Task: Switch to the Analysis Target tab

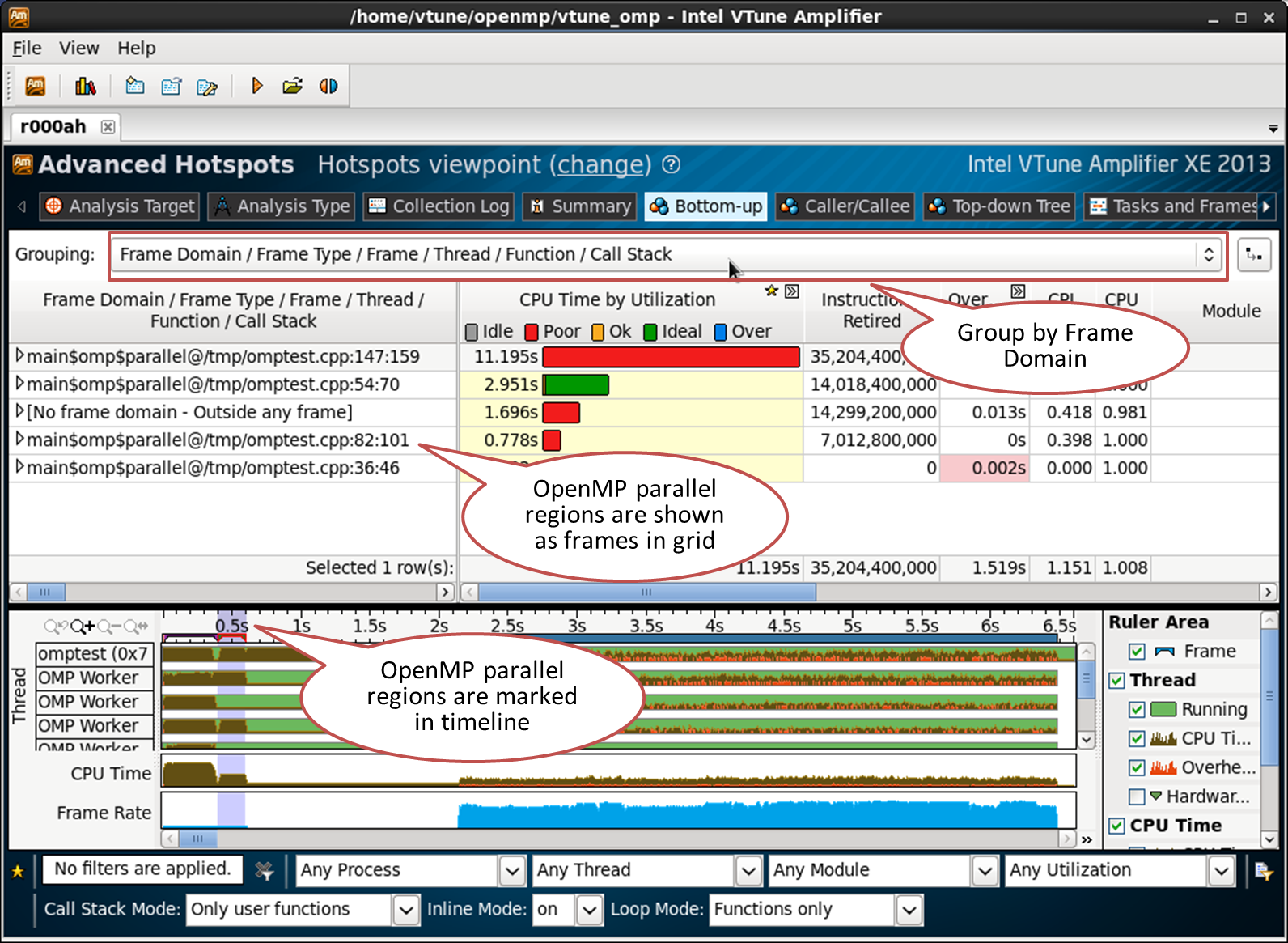Action: pyautogui.click(x=119, y=206)
